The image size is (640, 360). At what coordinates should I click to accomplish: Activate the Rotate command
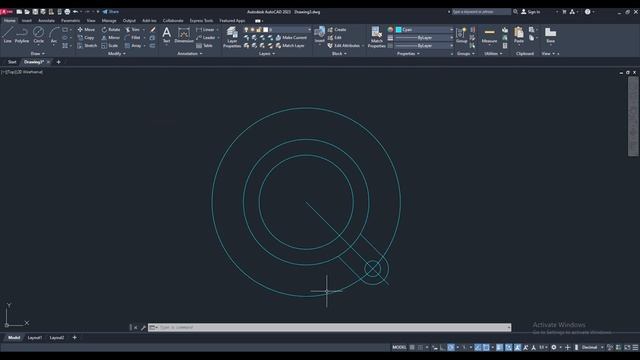[111, 30]
